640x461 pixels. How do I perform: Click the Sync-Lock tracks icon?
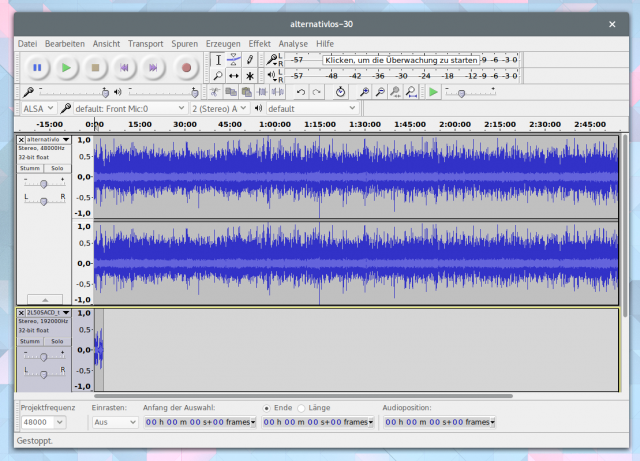(340, 92)
